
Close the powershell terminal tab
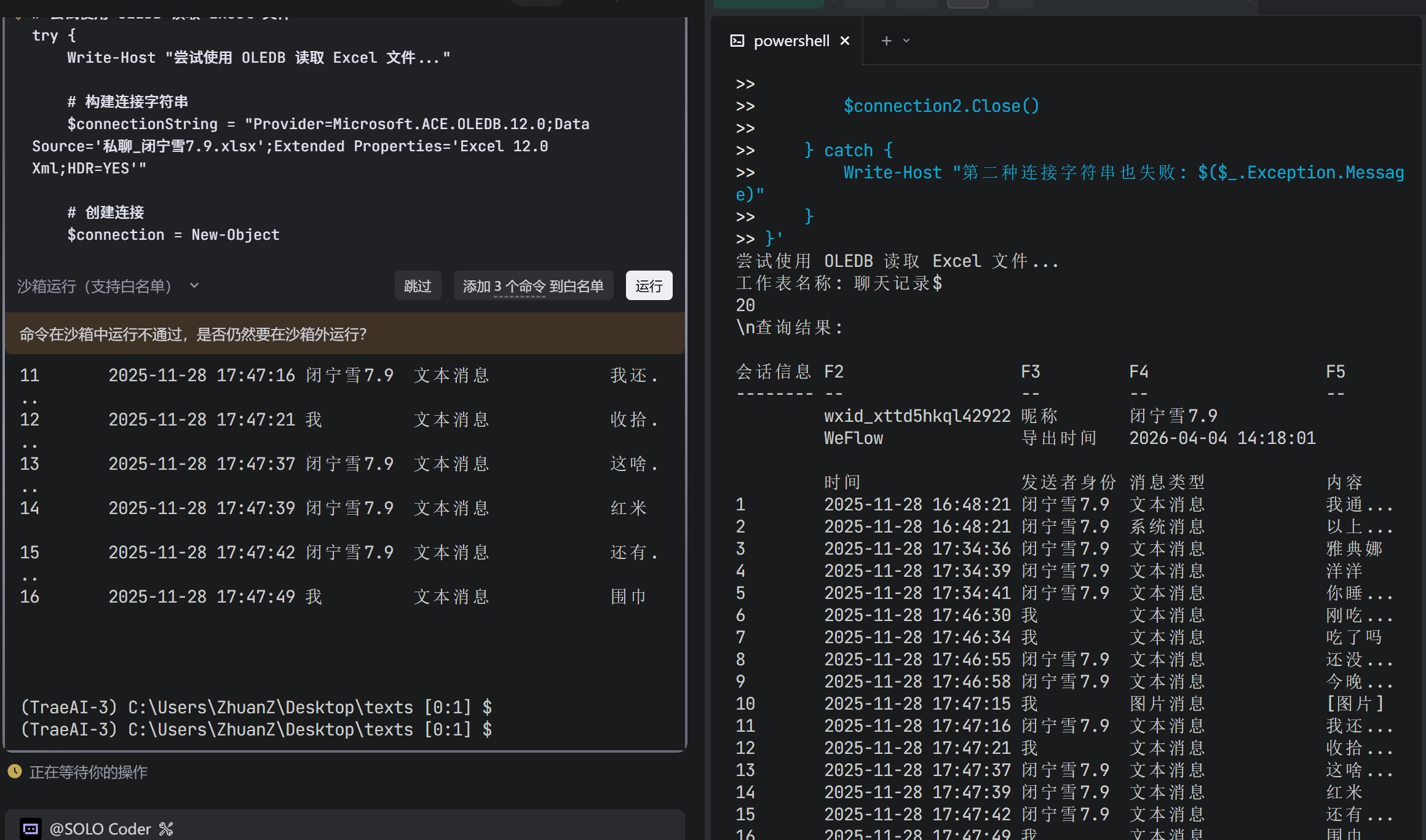coord(845,41)
